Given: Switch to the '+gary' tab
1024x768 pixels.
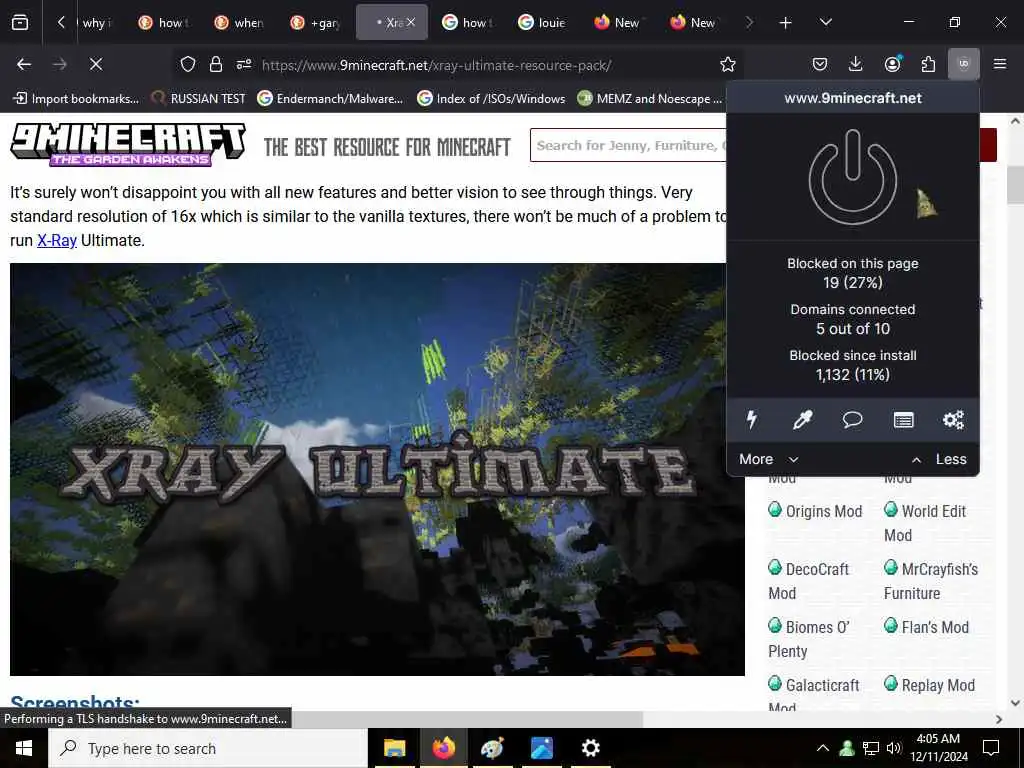Looking at the screenshot, I should click(317, 22).
